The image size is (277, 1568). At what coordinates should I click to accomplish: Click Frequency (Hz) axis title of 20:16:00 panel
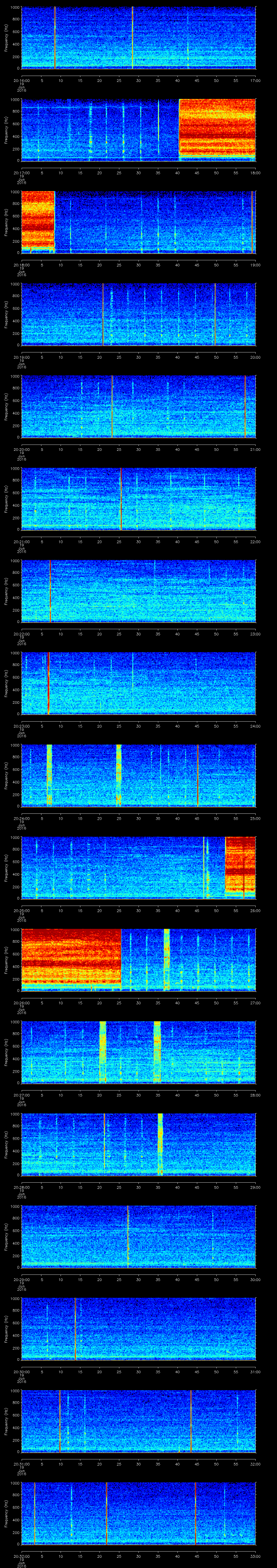pos(6,38)
